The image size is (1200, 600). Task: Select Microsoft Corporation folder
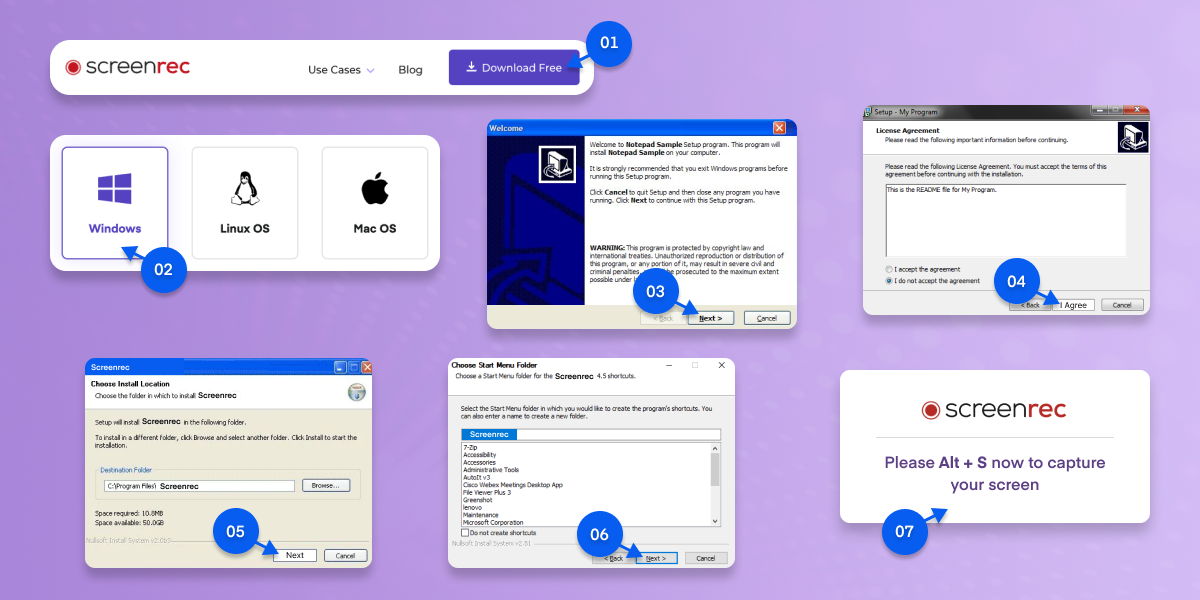tap(493, 522)
